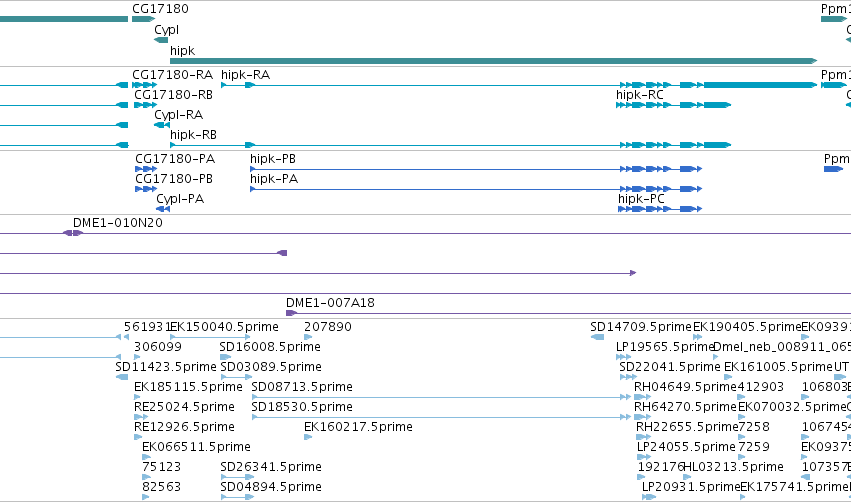Screen dimensions: 851x502
Task: Click the hipk-RA transcript label
Action: coord(245,74)
